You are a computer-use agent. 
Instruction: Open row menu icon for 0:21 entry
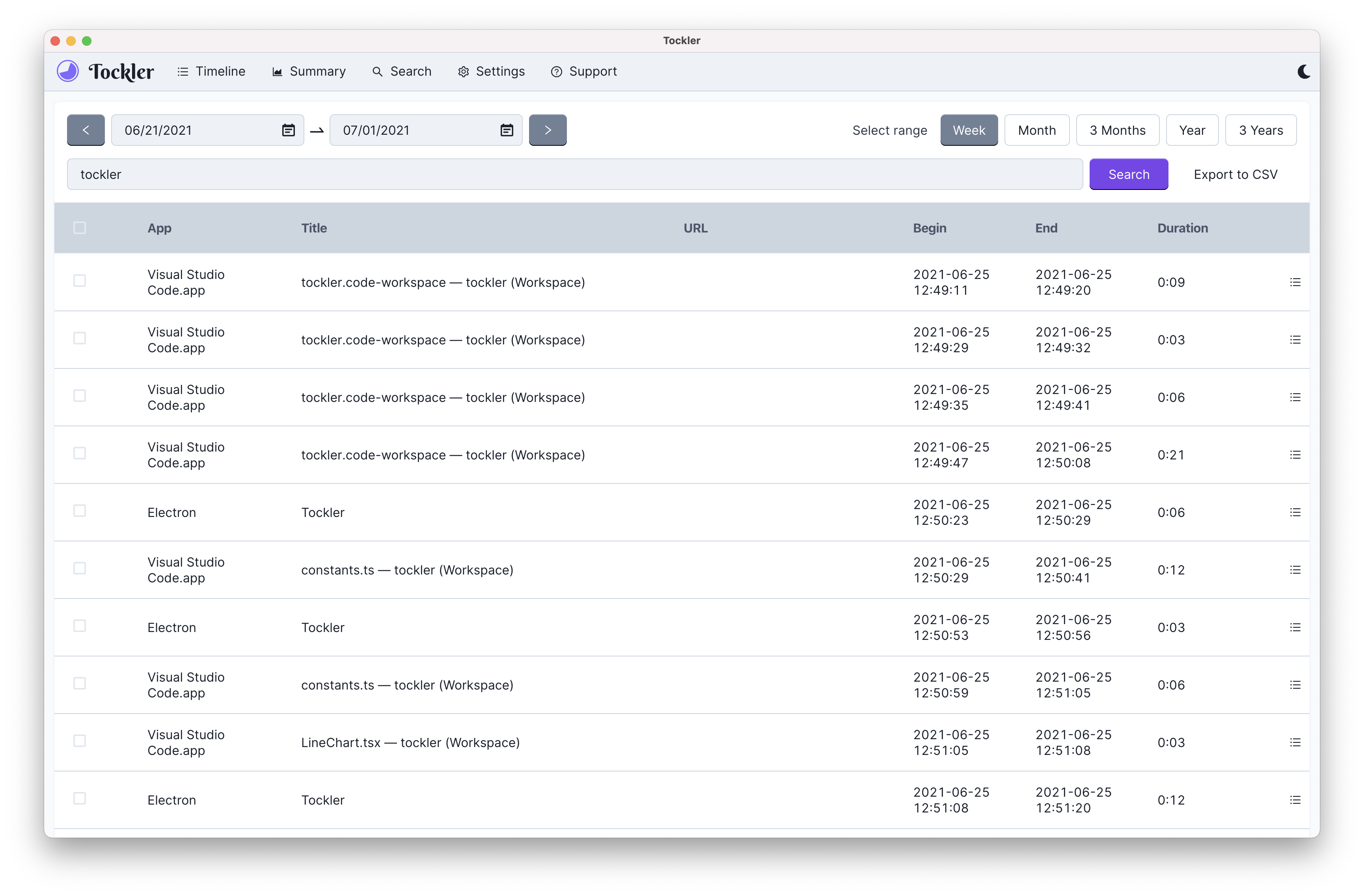tap(1295, 455)
